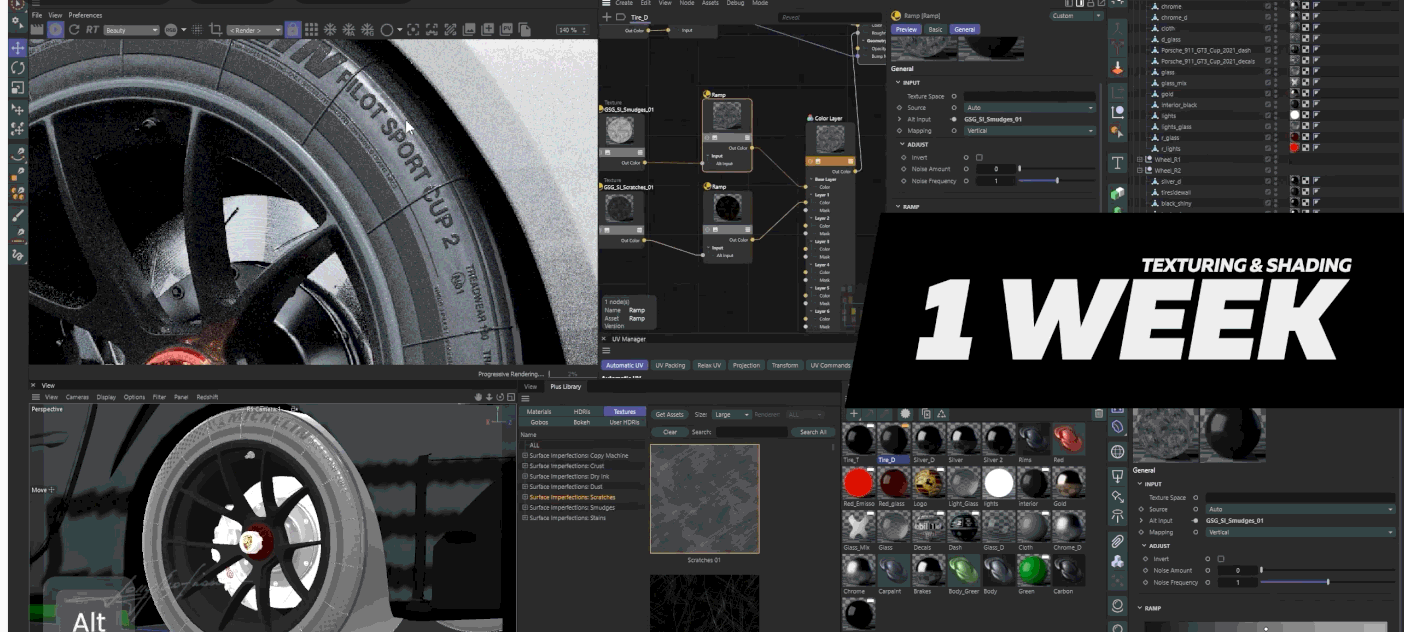This screenshot has width=1404, height=632.
Task: Open the Custom dropdown in Ramp attributes
Action: pos(1074,16)
